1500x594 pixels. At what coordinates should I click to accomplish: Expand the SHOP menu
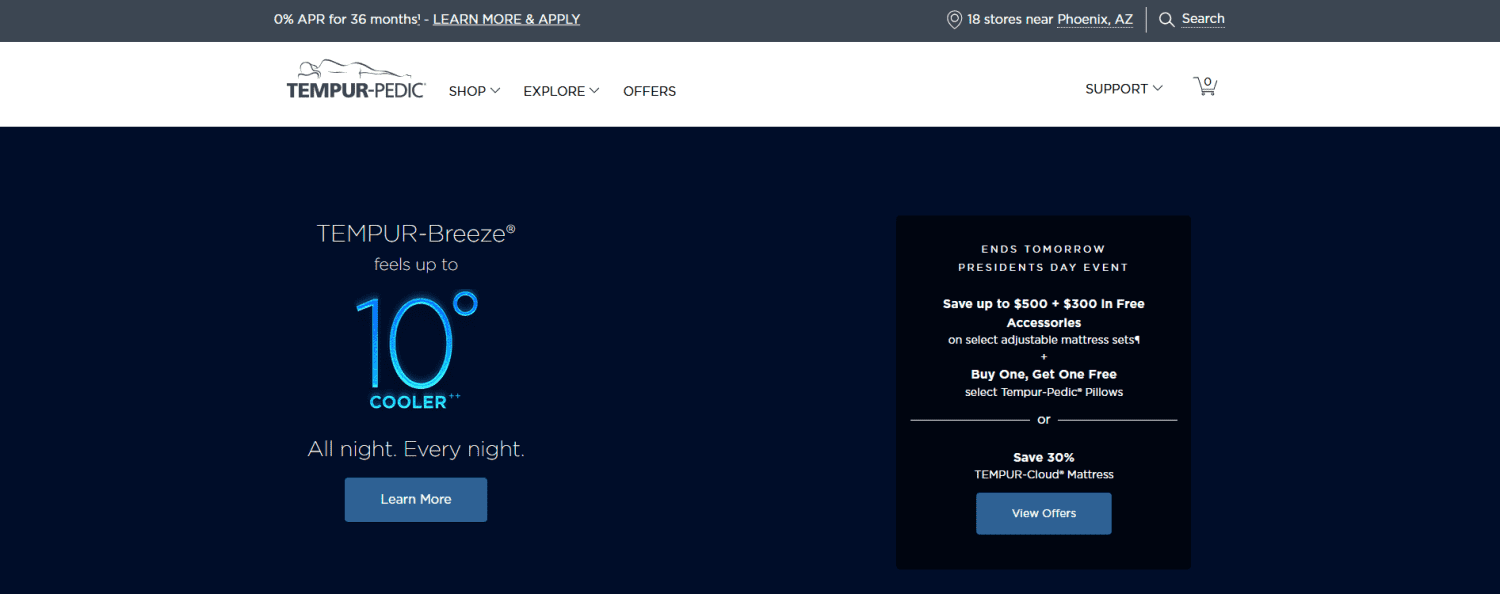474,91
